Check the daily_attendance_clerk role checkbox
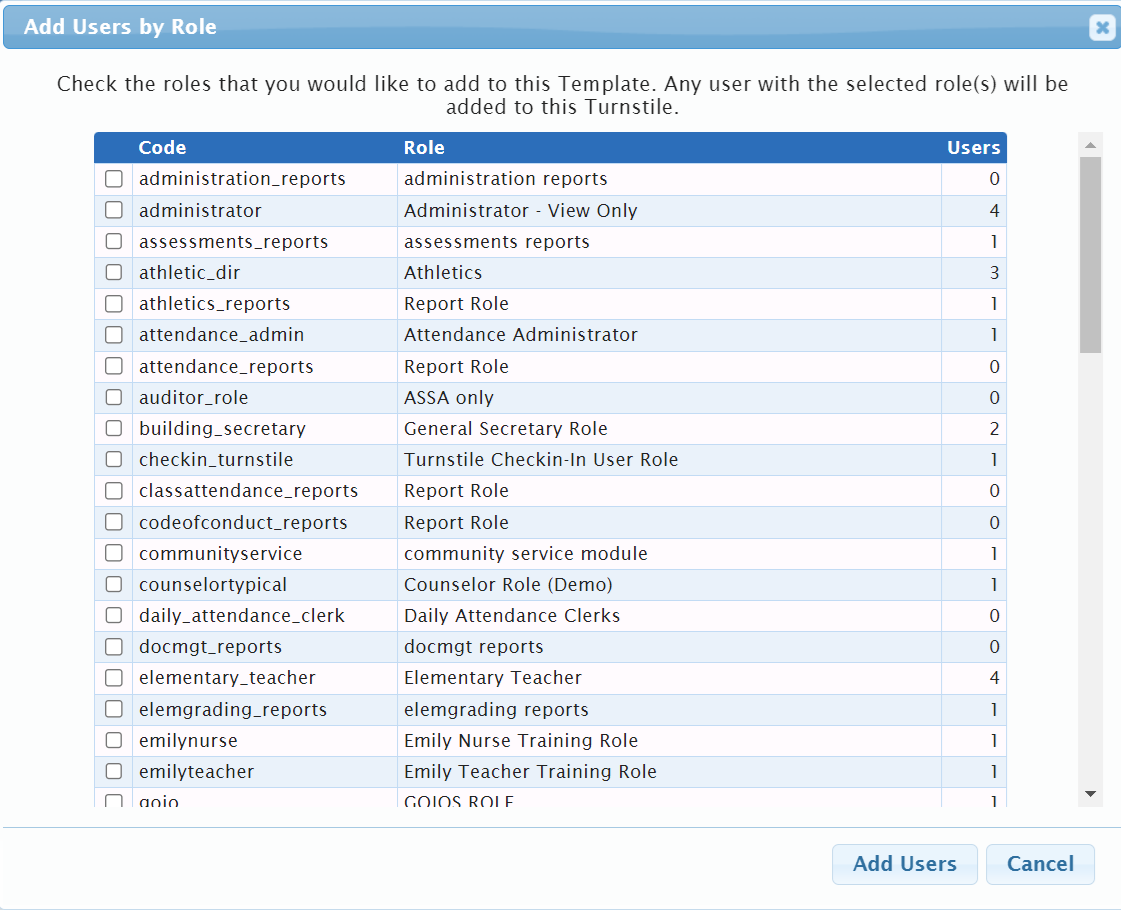 coord(114,615)
